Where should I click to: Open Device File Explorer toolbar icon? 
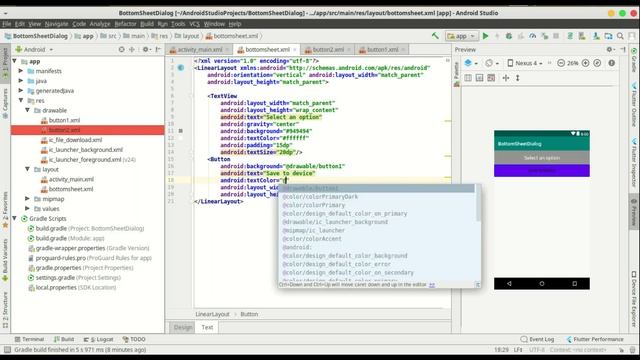[x=608, y=36]
